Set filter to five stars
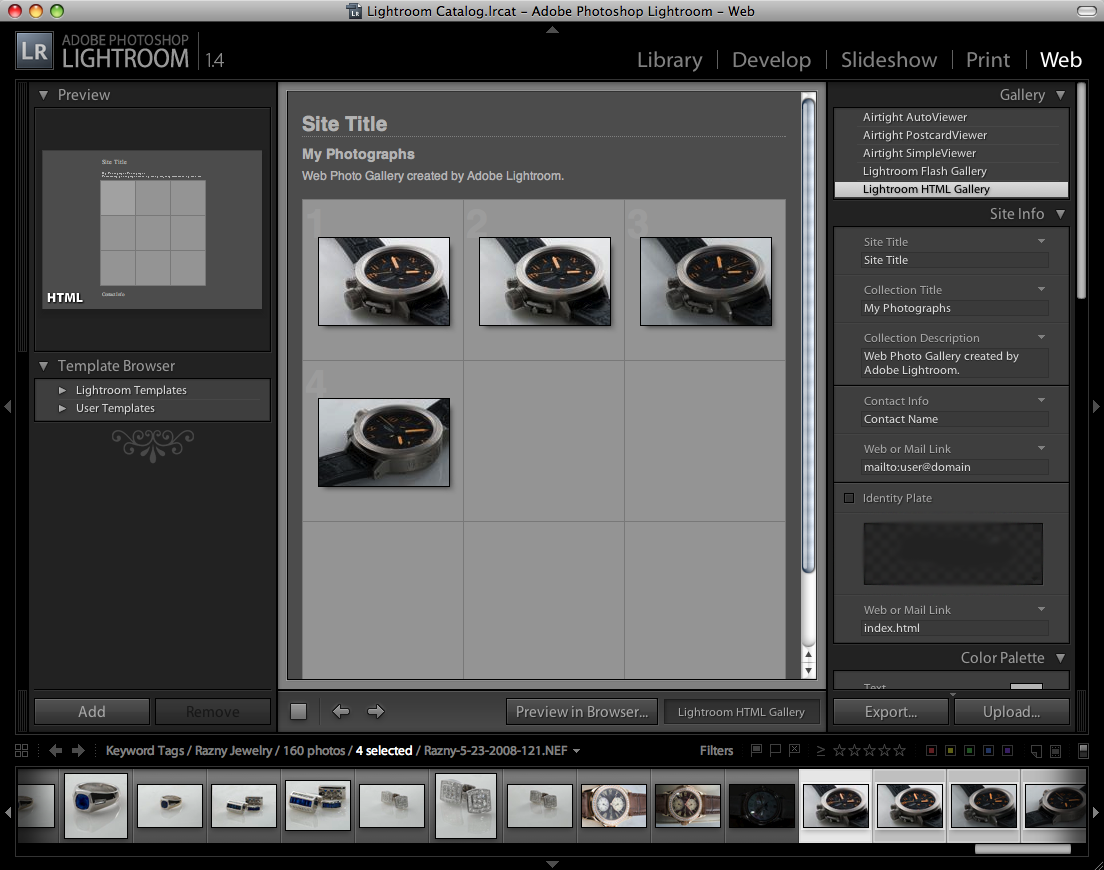Image resolution: width=1104 pixels, height=870 pixels. coord(900,750)
